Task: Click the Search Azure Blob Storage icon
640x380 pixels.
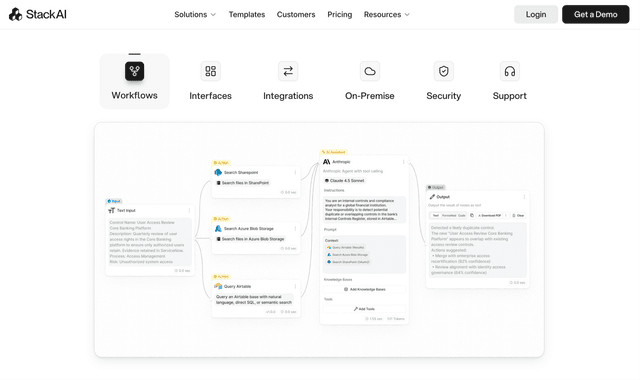Action: click(x=218, y=229)
